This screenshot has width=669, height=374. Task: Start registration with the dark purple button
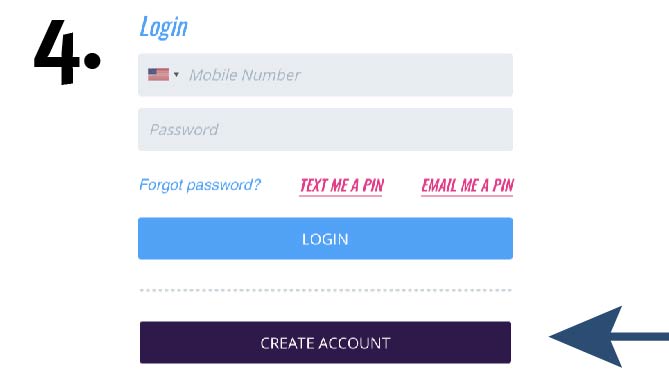pos(325,342)
